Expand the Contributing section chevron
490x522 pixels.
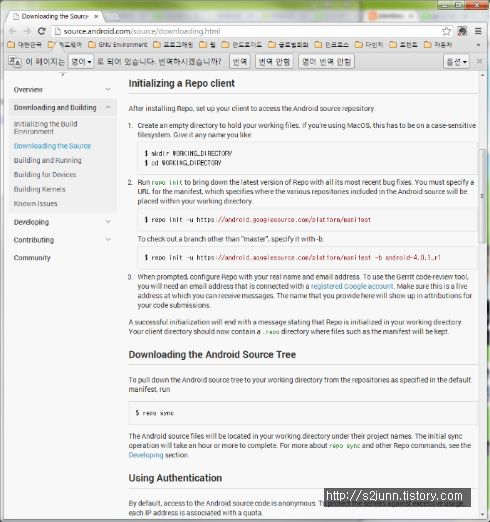tap(108, 239)
